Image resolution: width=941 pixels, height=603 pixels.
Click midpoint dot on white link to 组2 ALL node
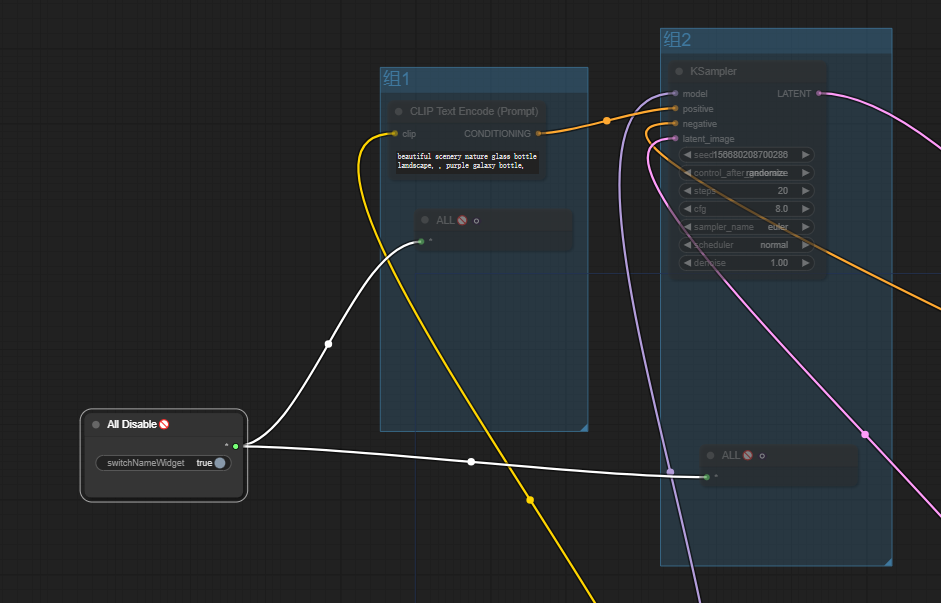[x=471, y=461]
